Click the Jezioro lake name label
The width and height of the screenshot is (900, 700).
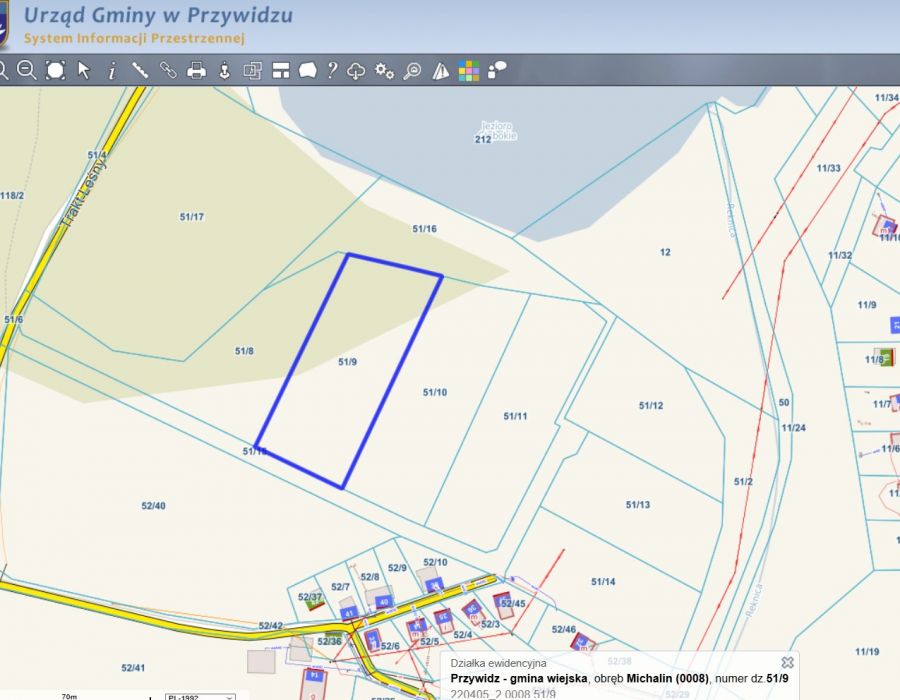496,126
